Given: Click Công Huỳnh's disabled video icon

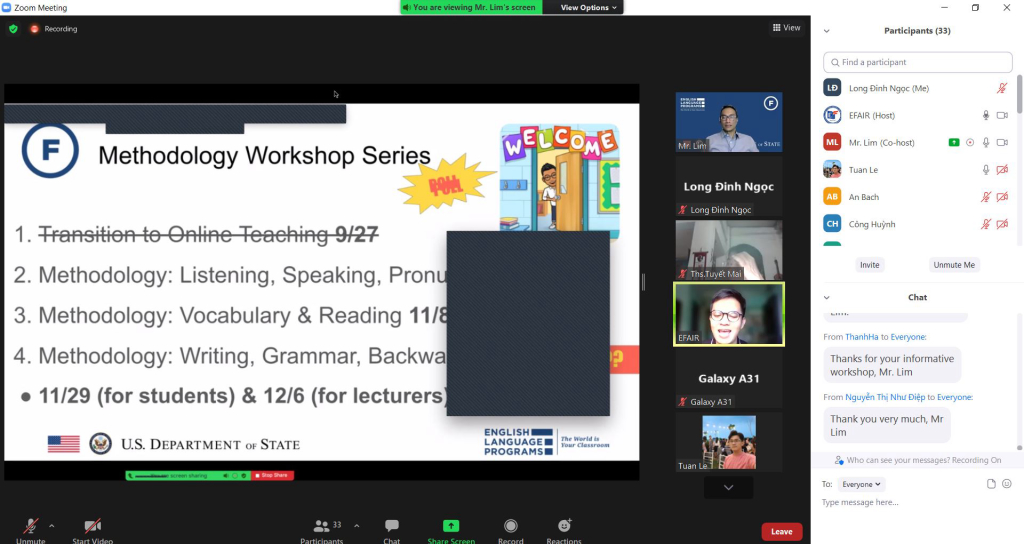Looking at the screenshot, I should (1002, 224).
